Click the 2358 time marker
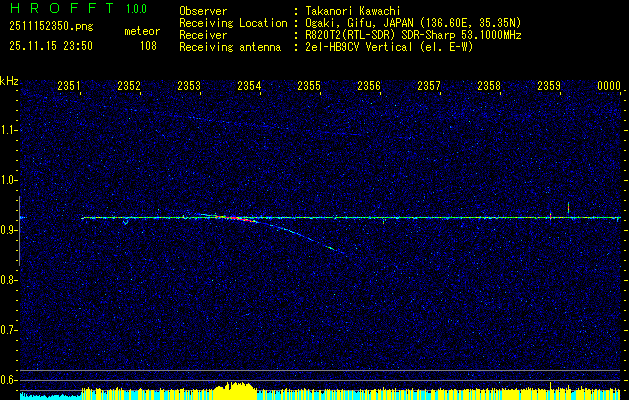Viewport: 629px width, 400px height. click(489, 86)
